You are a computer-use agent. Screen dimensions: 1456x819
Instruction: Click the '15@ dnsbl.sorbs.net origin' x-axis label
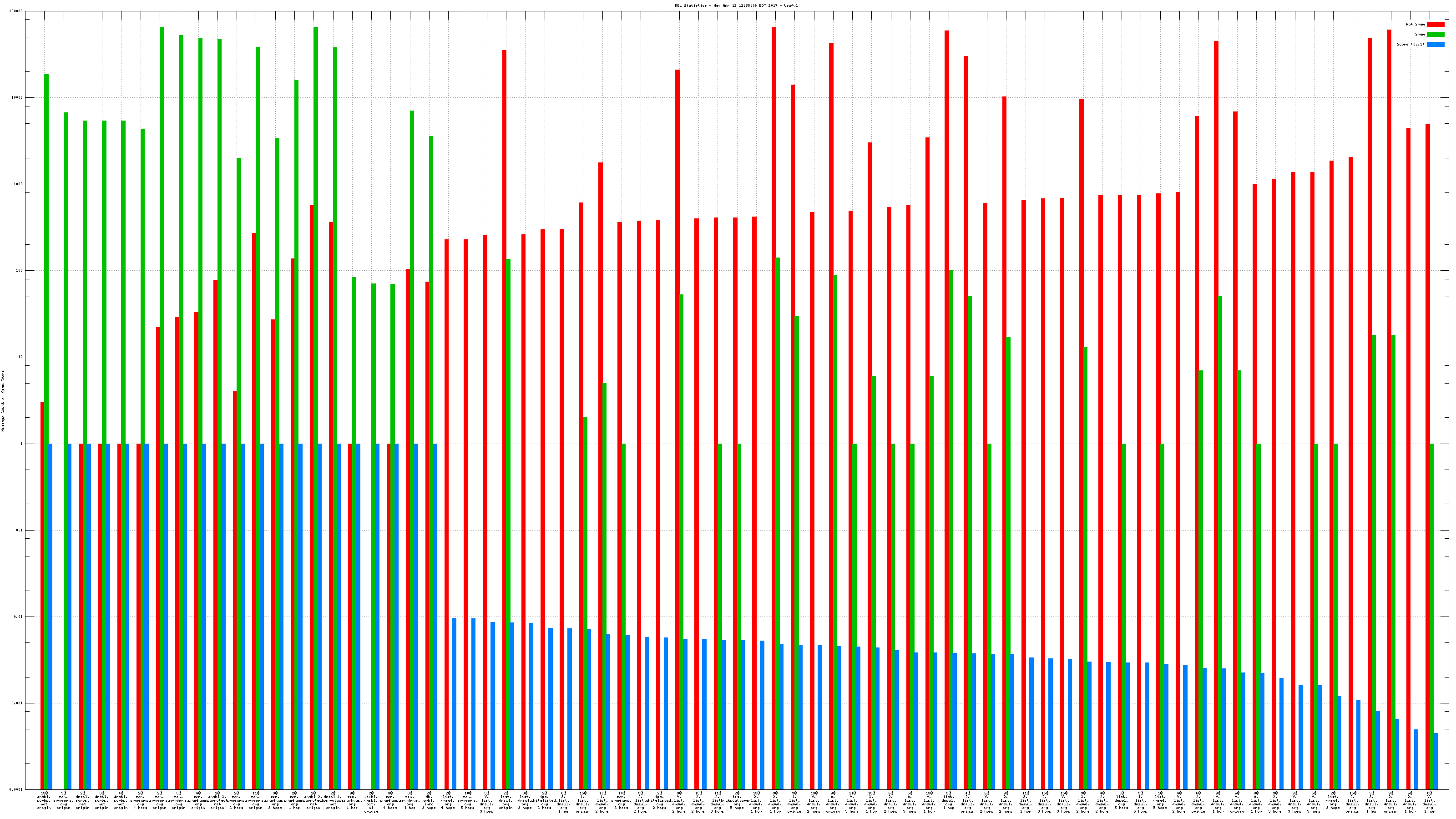point(44,801)
